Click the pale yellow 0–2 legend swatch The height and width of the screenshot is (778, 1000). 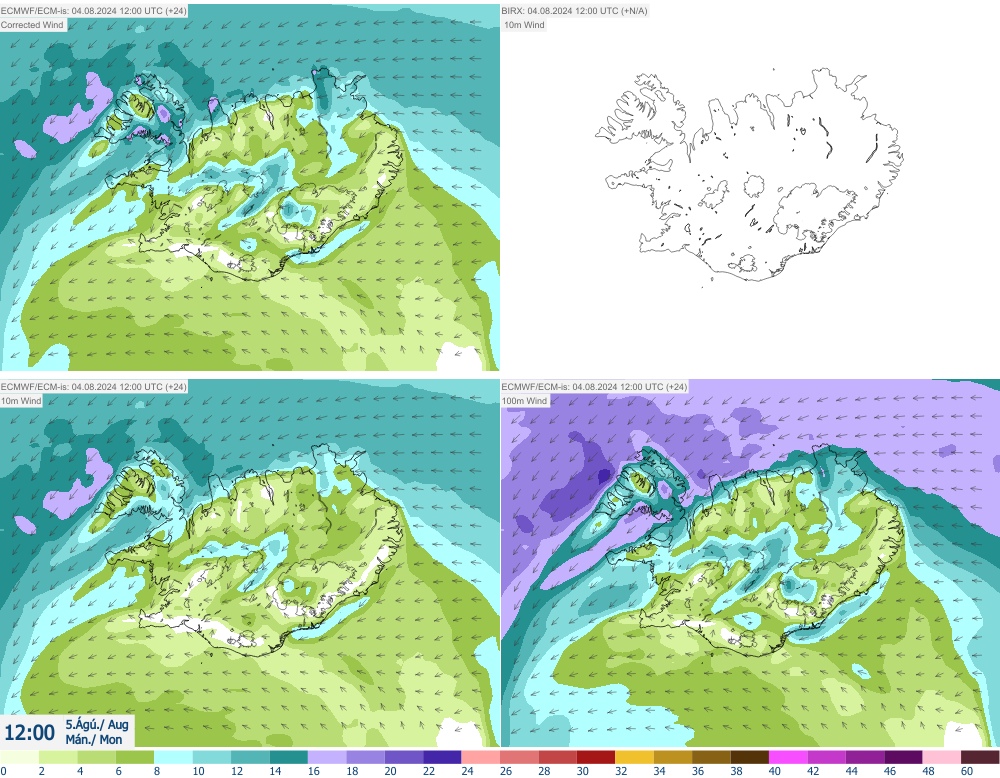pos(20,757)
